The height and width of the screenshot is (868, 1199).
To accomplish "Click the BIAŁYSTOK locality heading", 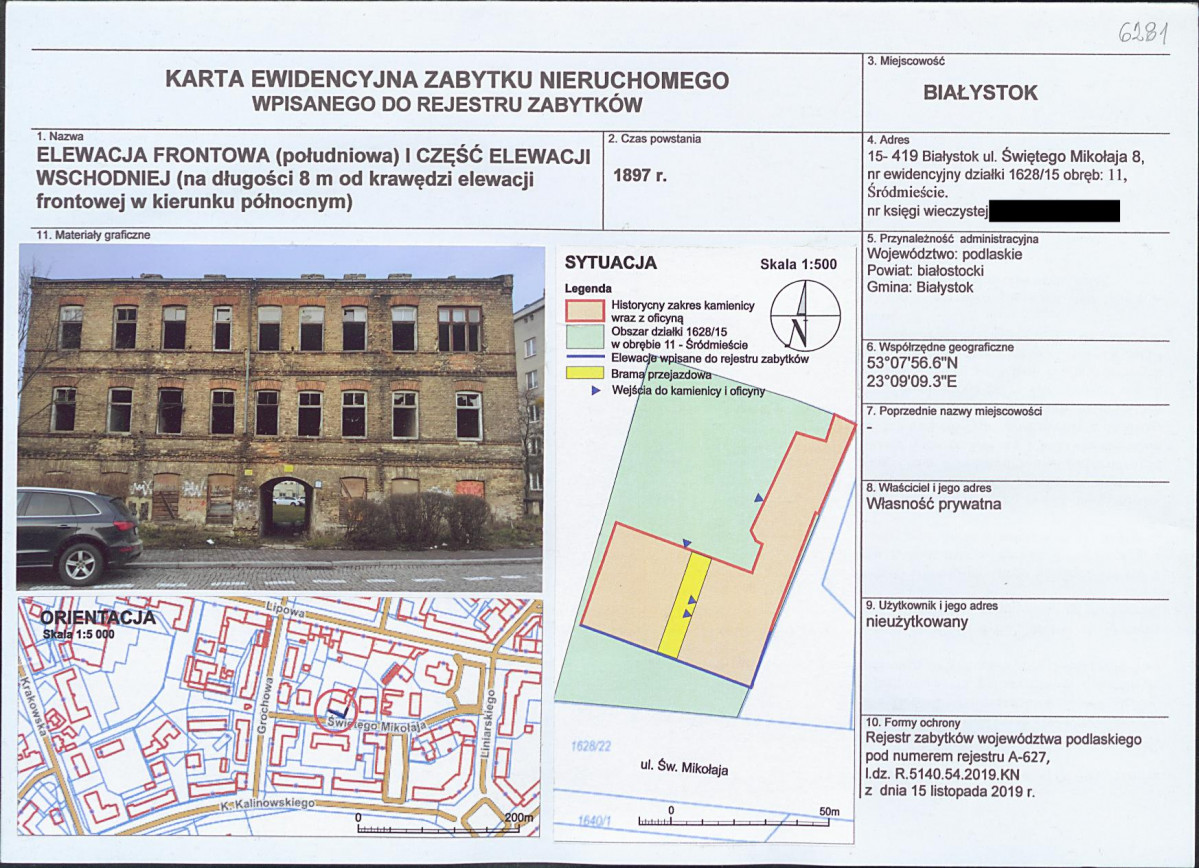I will (981, 93).
